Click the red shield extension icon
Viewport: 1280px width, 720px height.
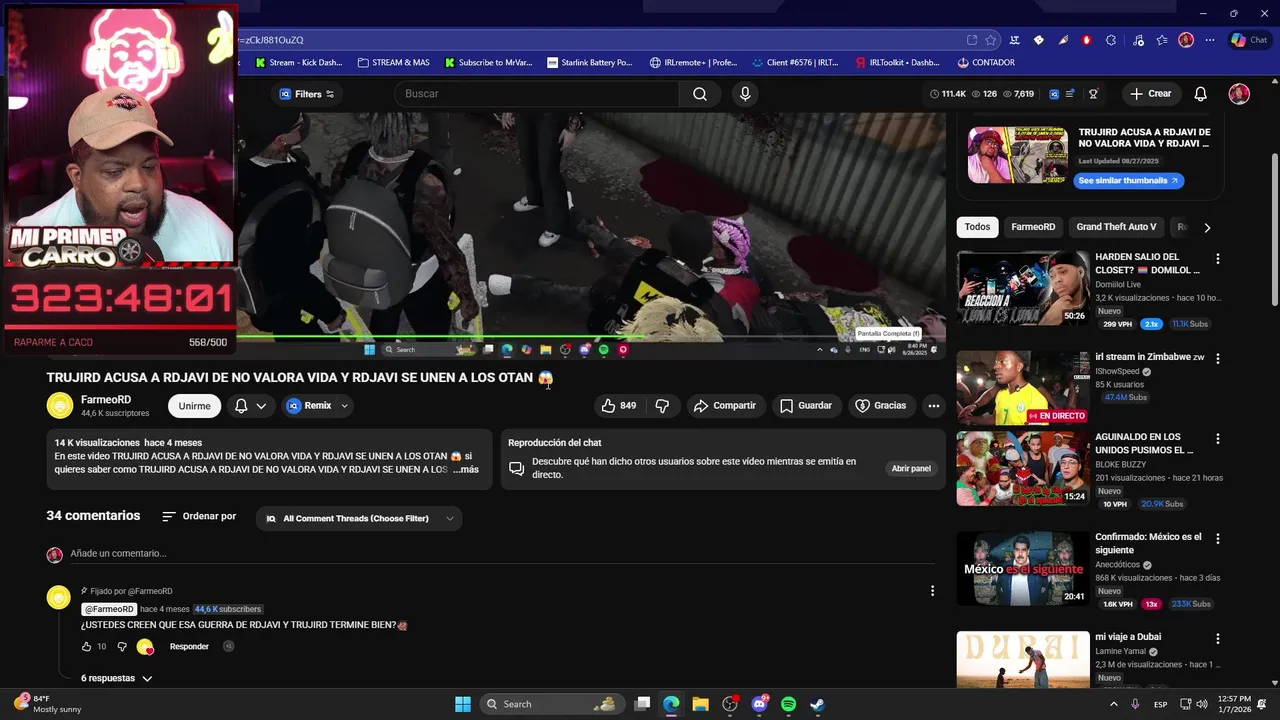(1087, 40)
